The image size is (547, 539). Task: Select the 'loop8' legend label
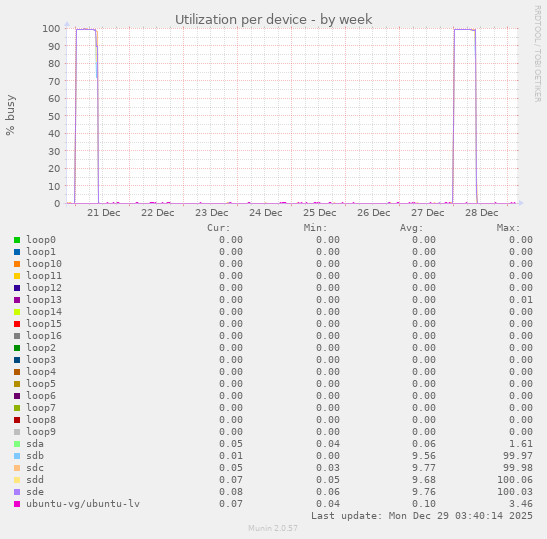tap(41, 420)
